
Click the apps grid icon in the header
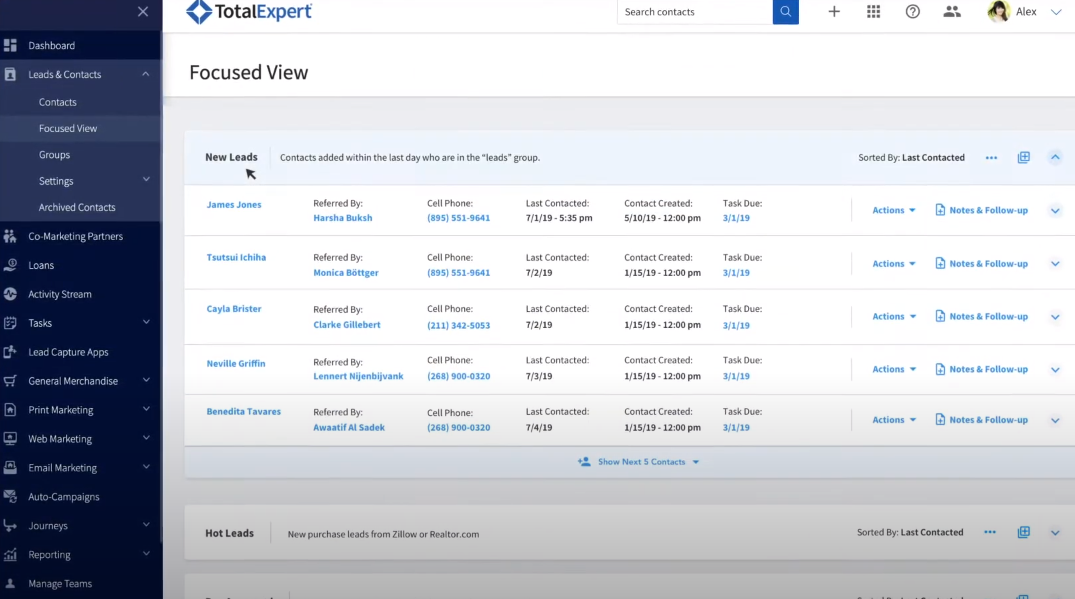[x=873, y=11]
